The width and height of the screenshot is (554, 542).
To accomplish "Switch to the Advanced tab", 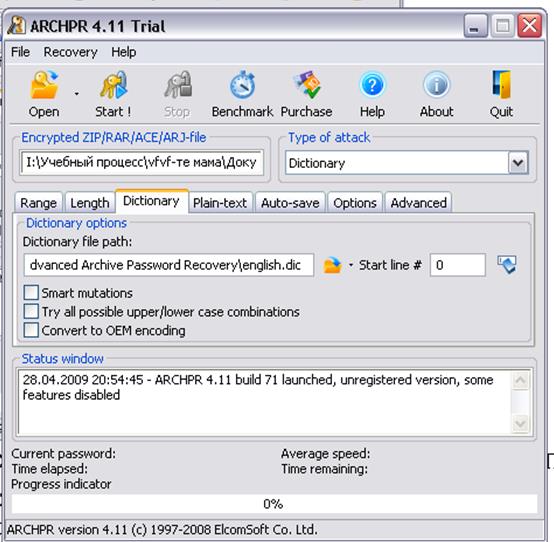I will (x=418, y=203).
